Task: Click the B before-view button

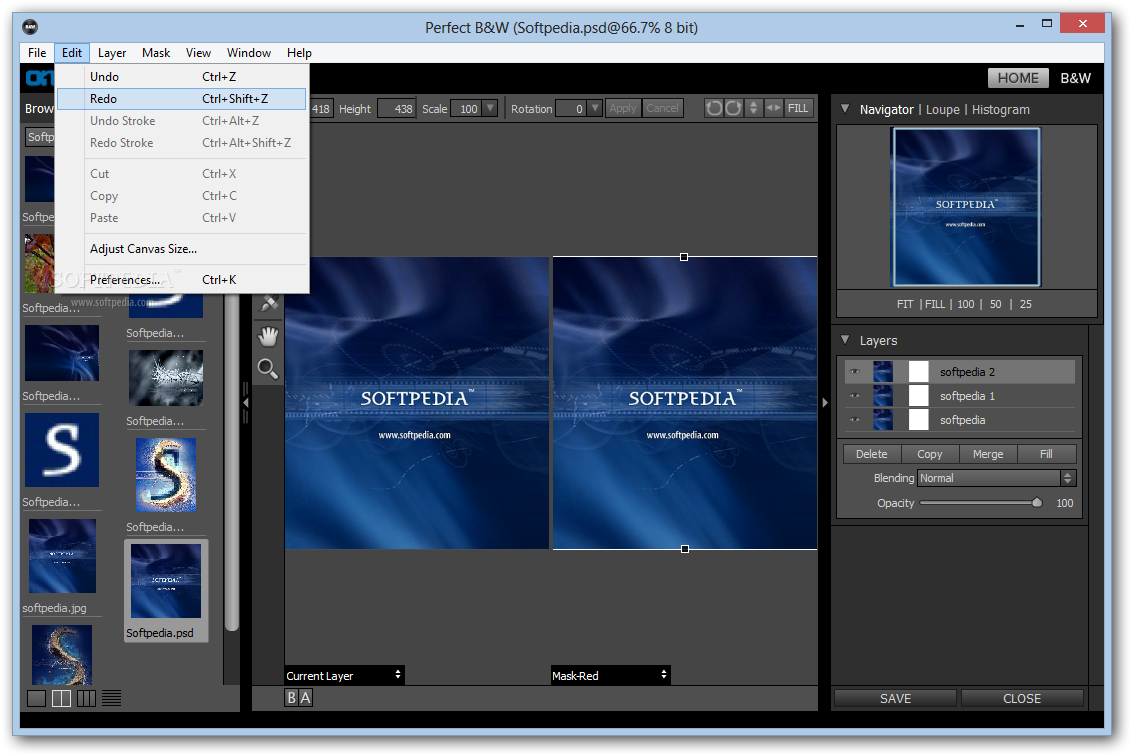Action: click(292, 698)
